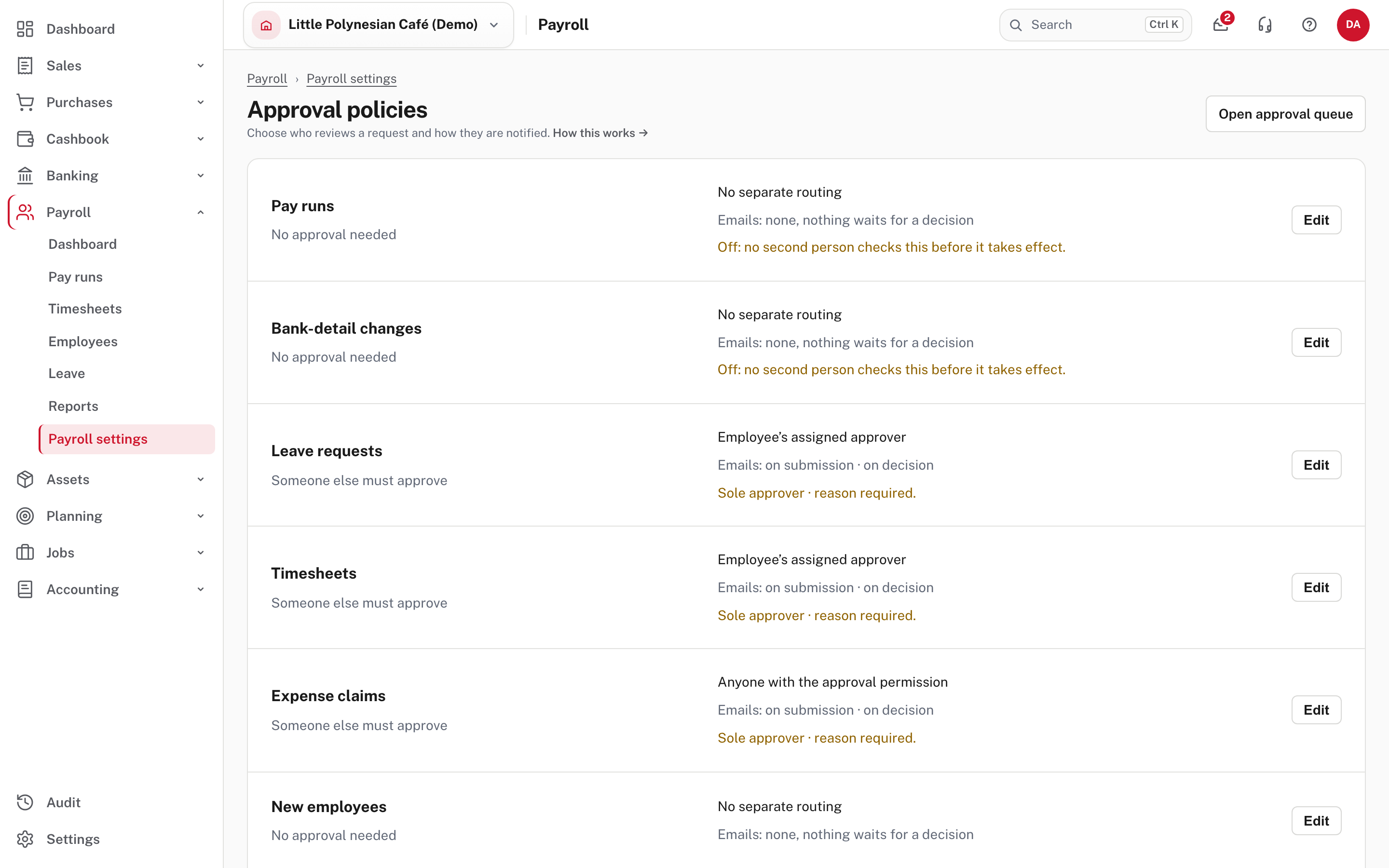Image resolution: width=1389 pixels, height=868 pixels.
Task: Open the help question mark icon
Action: [x=1309, y=25]
